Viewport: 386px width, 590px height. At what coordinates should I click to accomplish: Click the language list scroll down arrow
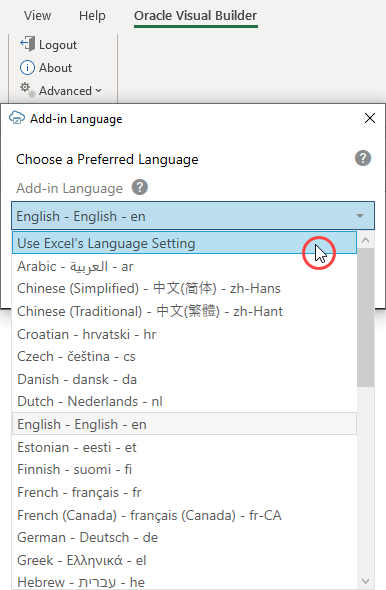(x=365, y=581)
